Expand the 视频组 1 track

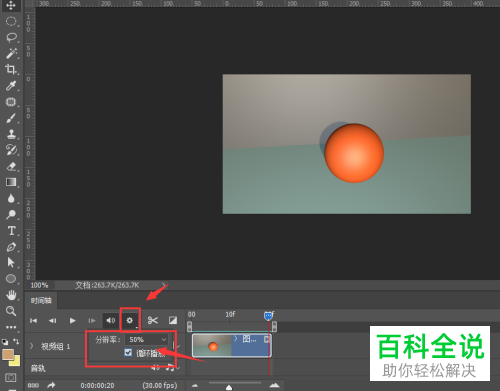pyautogui.click(x=32, y=346)
